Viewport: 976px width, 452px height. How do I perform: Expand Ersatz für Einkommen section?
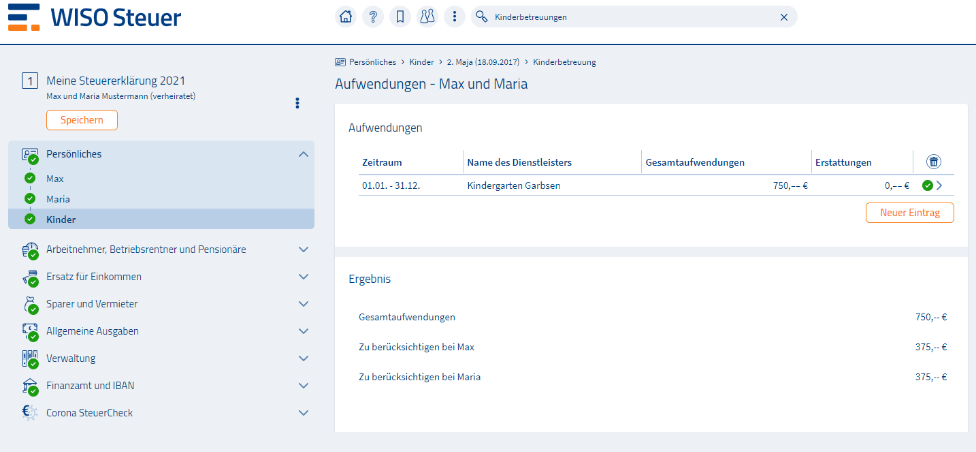pos(304,276)
